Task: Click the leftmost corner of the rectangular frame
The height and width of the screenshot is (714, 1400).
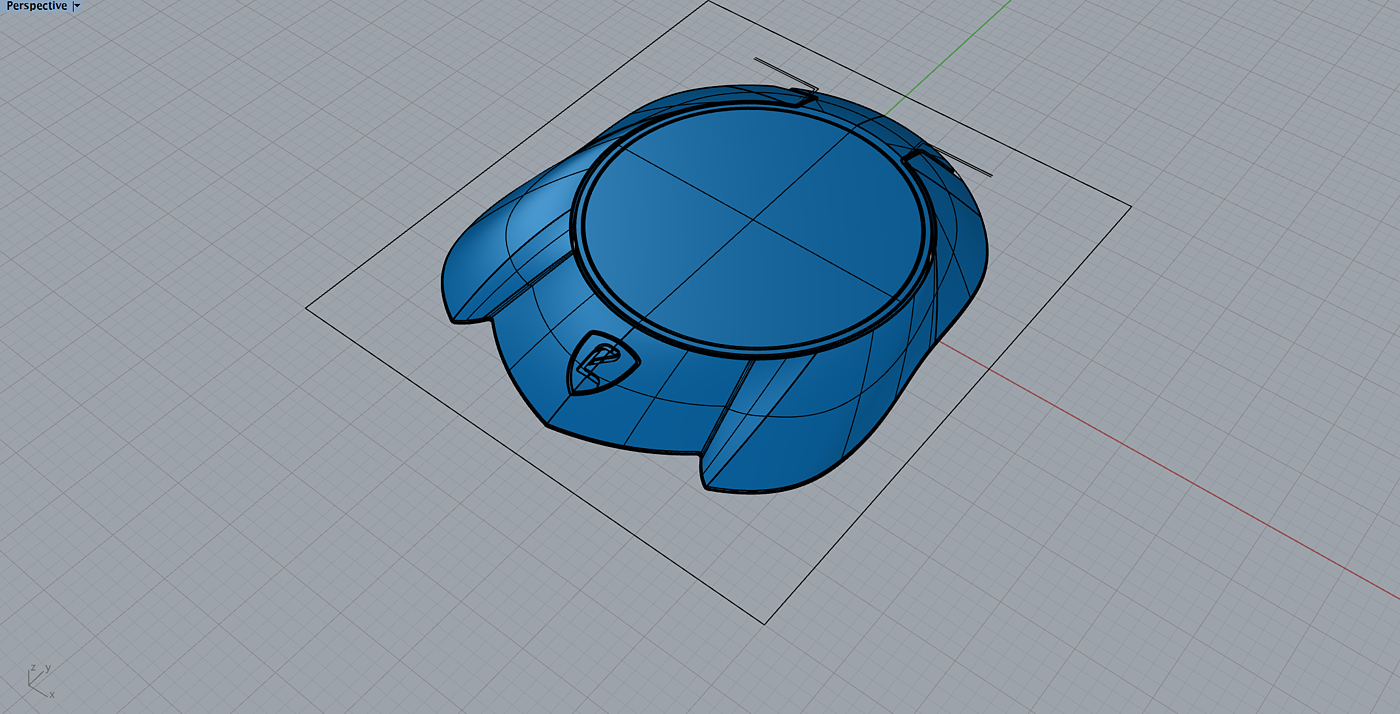Action: [x=306, y=309]
